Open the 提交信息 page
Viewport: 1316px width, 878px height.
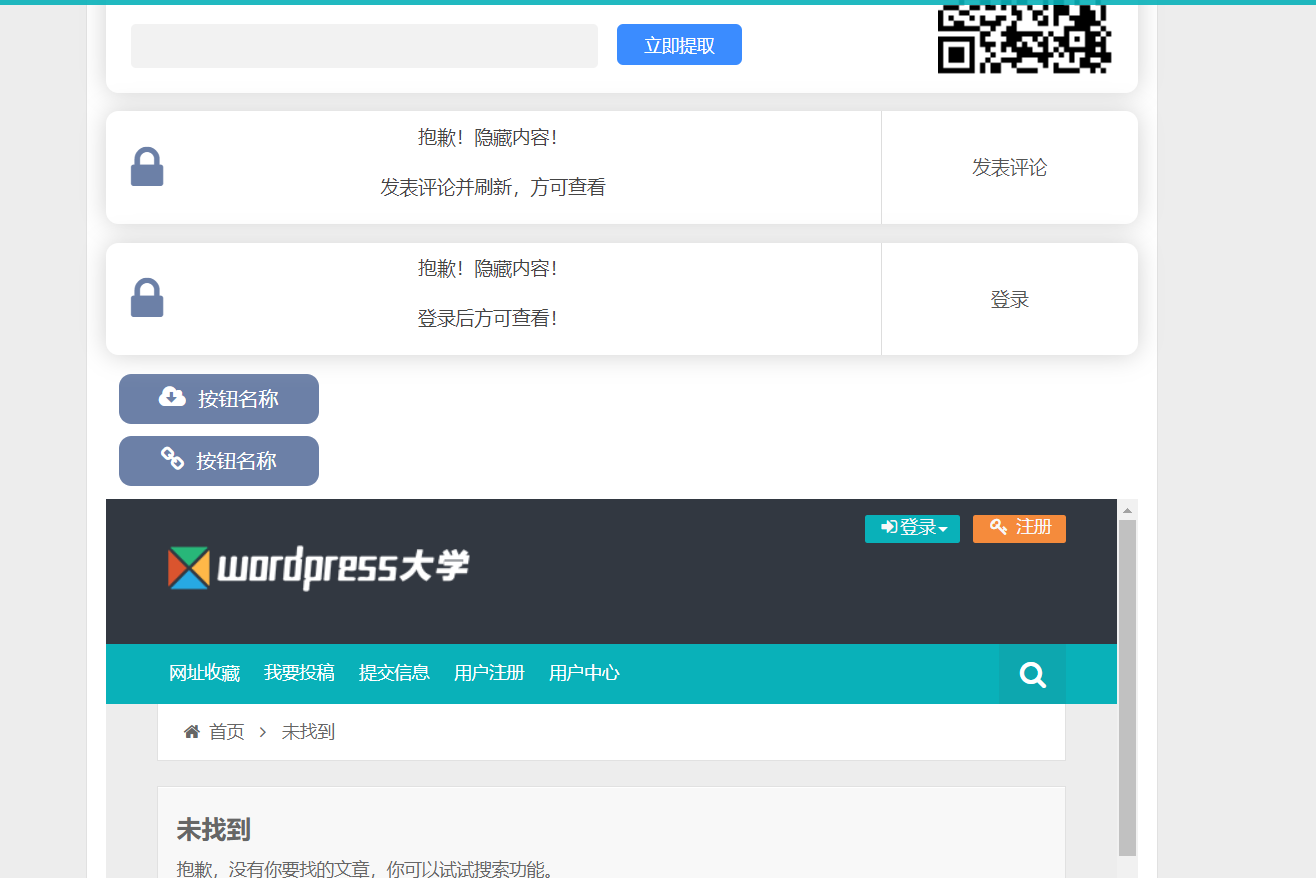(x=394, y=673)
